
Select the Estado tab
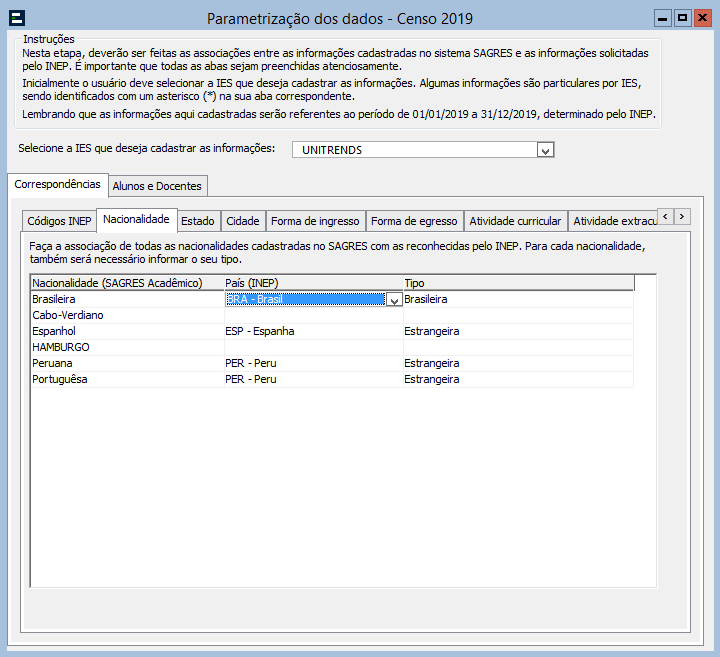coord(197,221)
